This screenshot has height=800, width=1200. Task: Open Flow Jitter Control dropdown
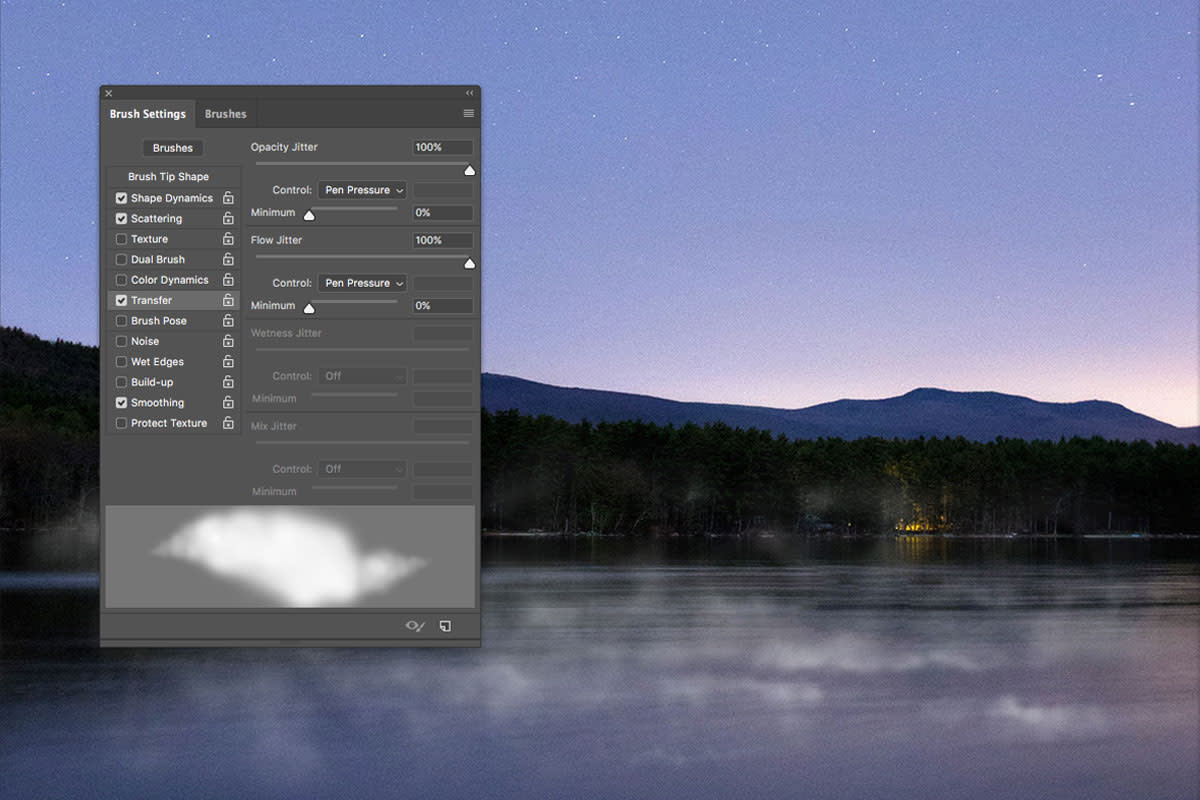[363, 283]
